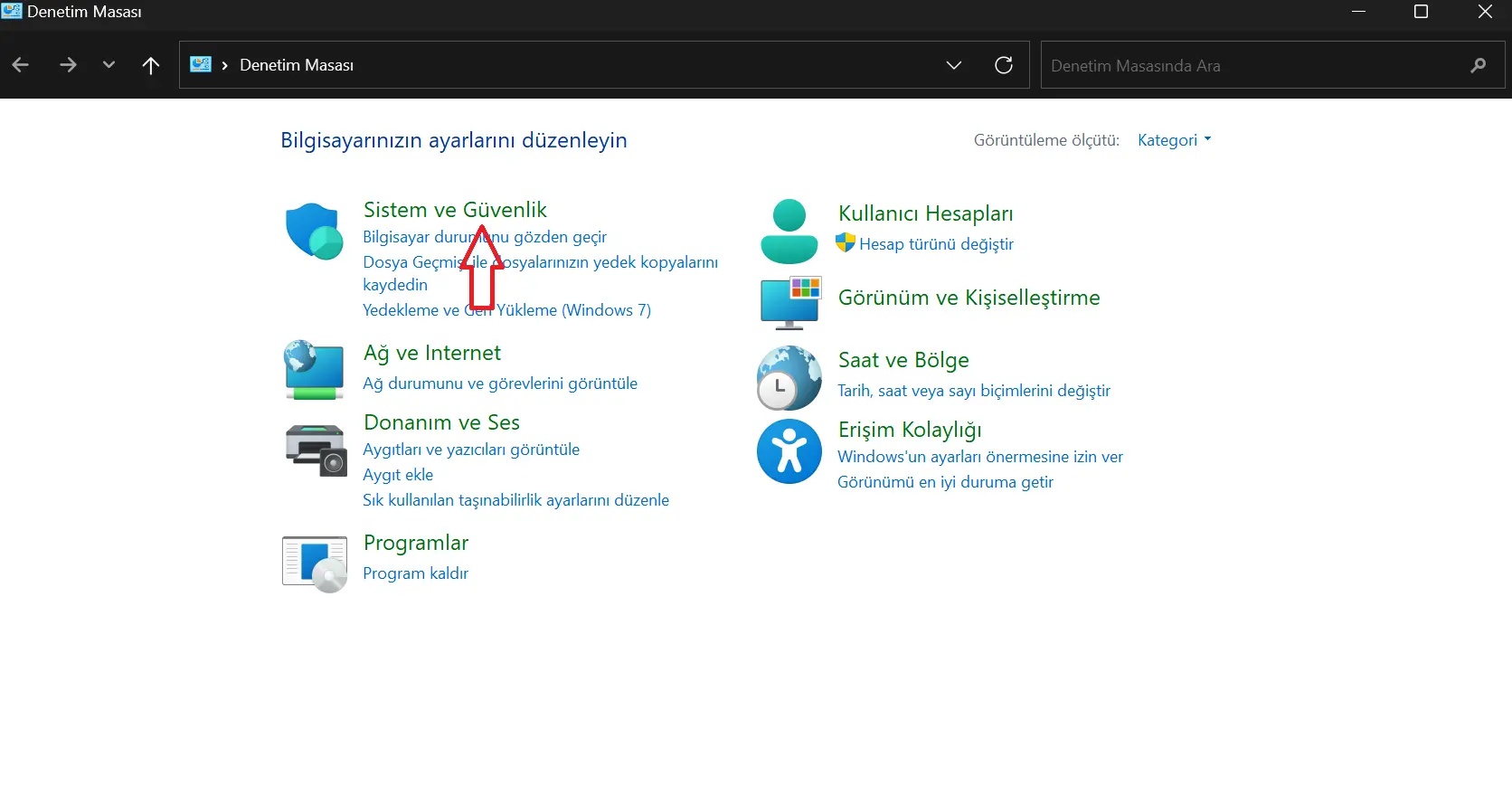Maximize the Denetim Masası window
Image resolution: width=1512 pixels, height=786 pixels.
1421,12
